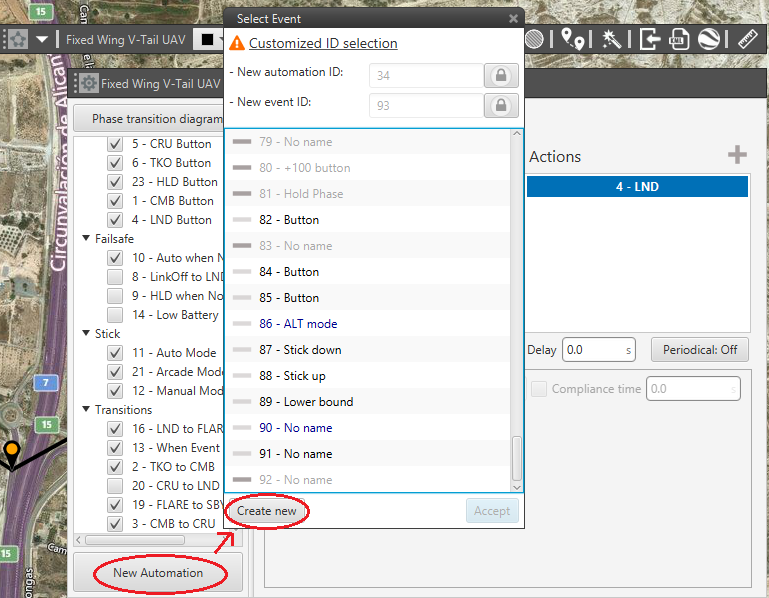The image size is (769, 598).
Task: Select event 88 - Stick up
Action: (x=368, y=376)
